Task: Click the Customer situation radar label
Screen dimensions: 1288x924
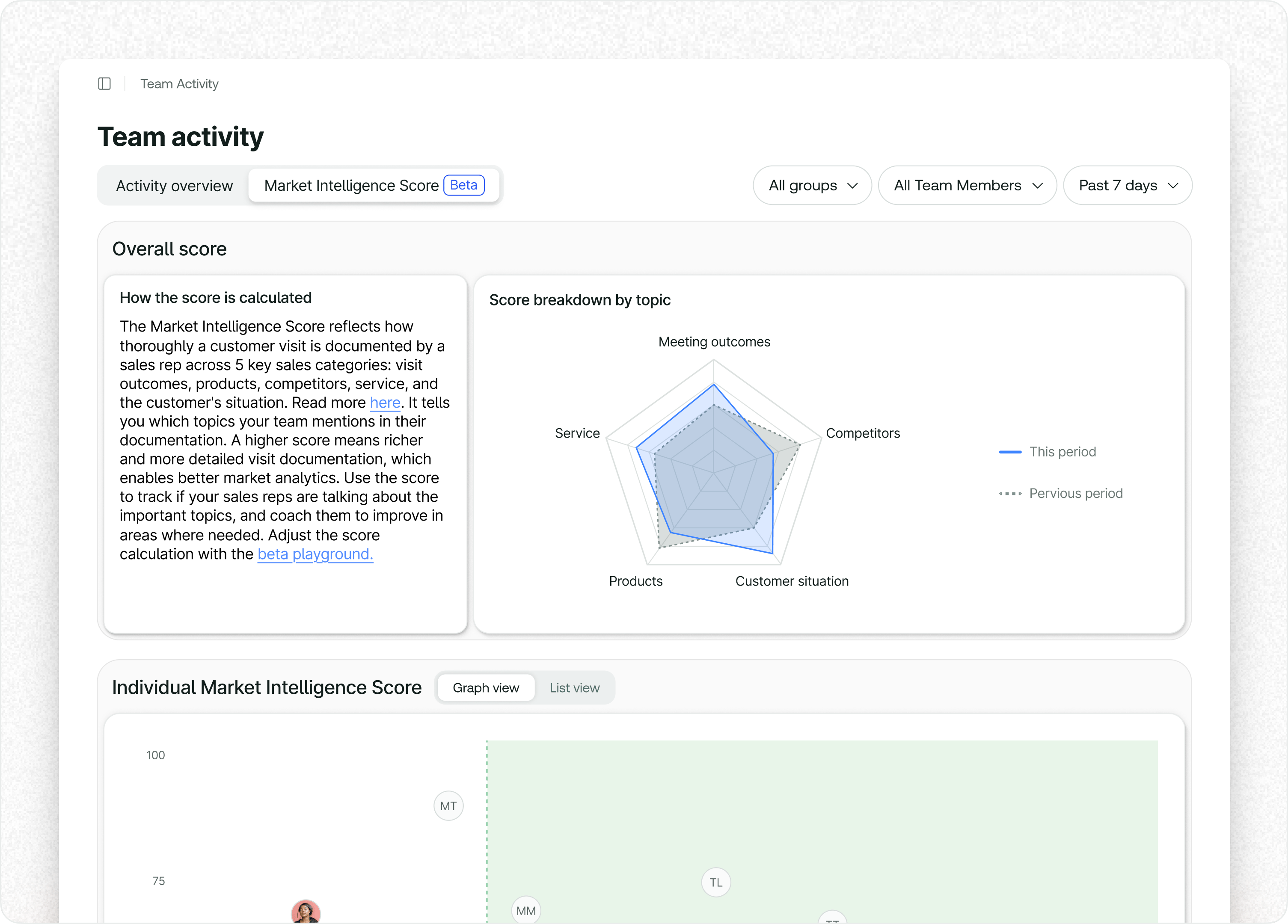Action: coord(792,581)
